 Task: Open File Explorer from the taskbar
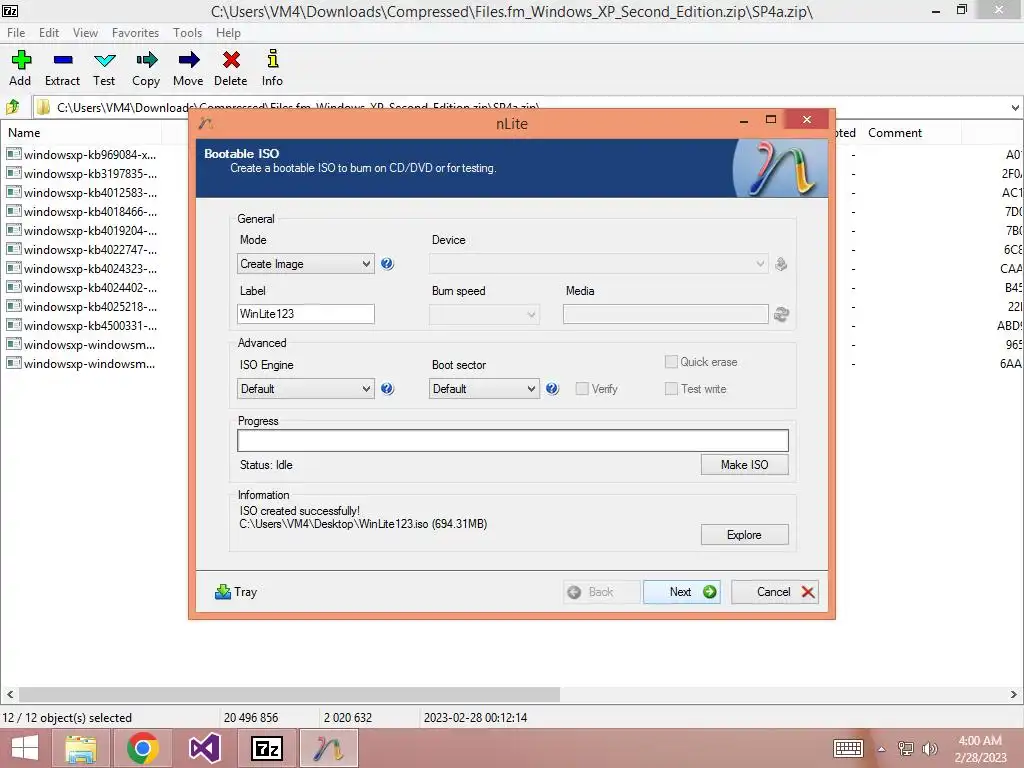(x=81, y=748)
